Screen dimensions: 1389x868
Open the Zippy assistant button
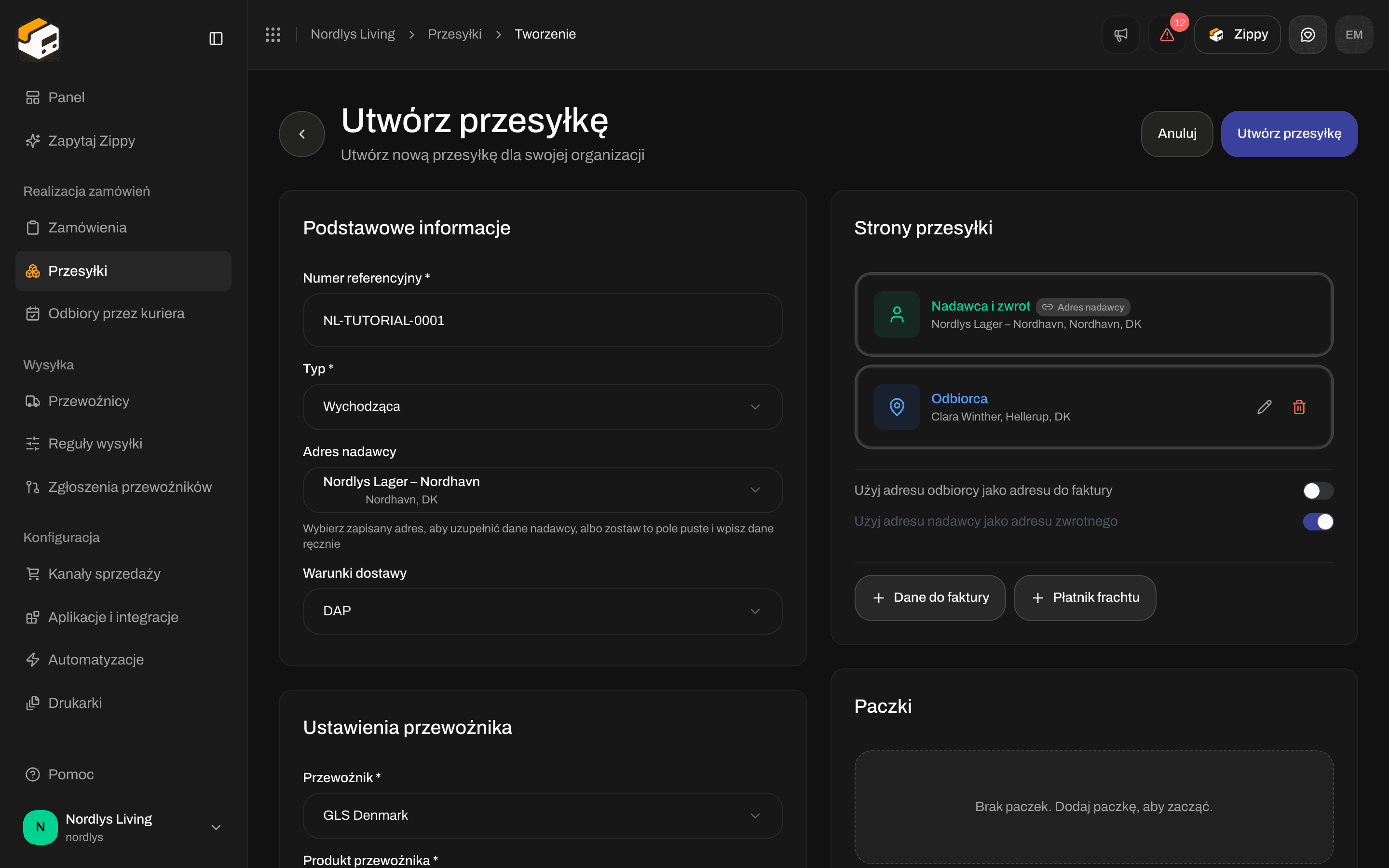coord(1237,34)
